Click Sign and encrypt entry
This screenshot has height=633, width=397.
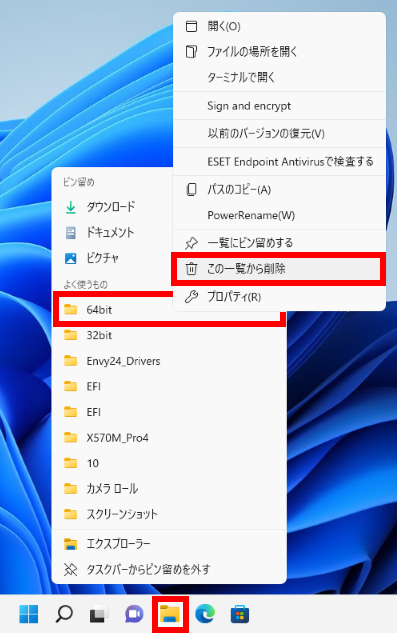point(279,106)
